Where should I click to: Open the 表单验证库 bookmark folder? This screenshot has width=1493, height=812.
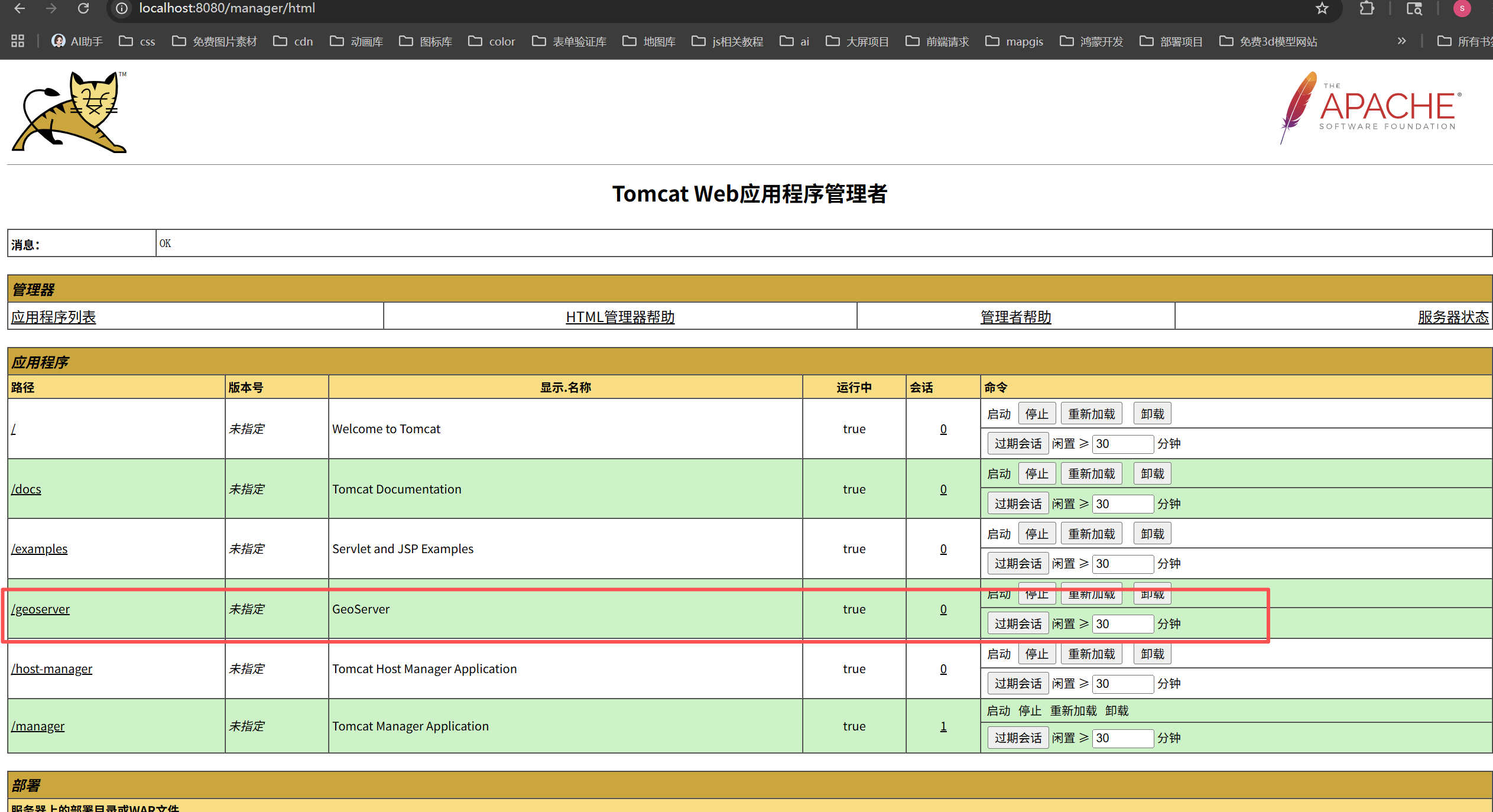(x=570, y=41)
